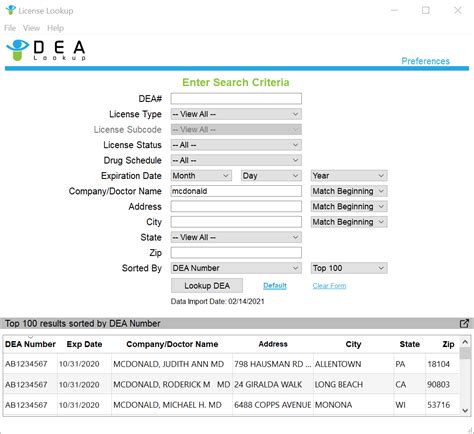Open City Match Beginning dropdown

[349, 222]
